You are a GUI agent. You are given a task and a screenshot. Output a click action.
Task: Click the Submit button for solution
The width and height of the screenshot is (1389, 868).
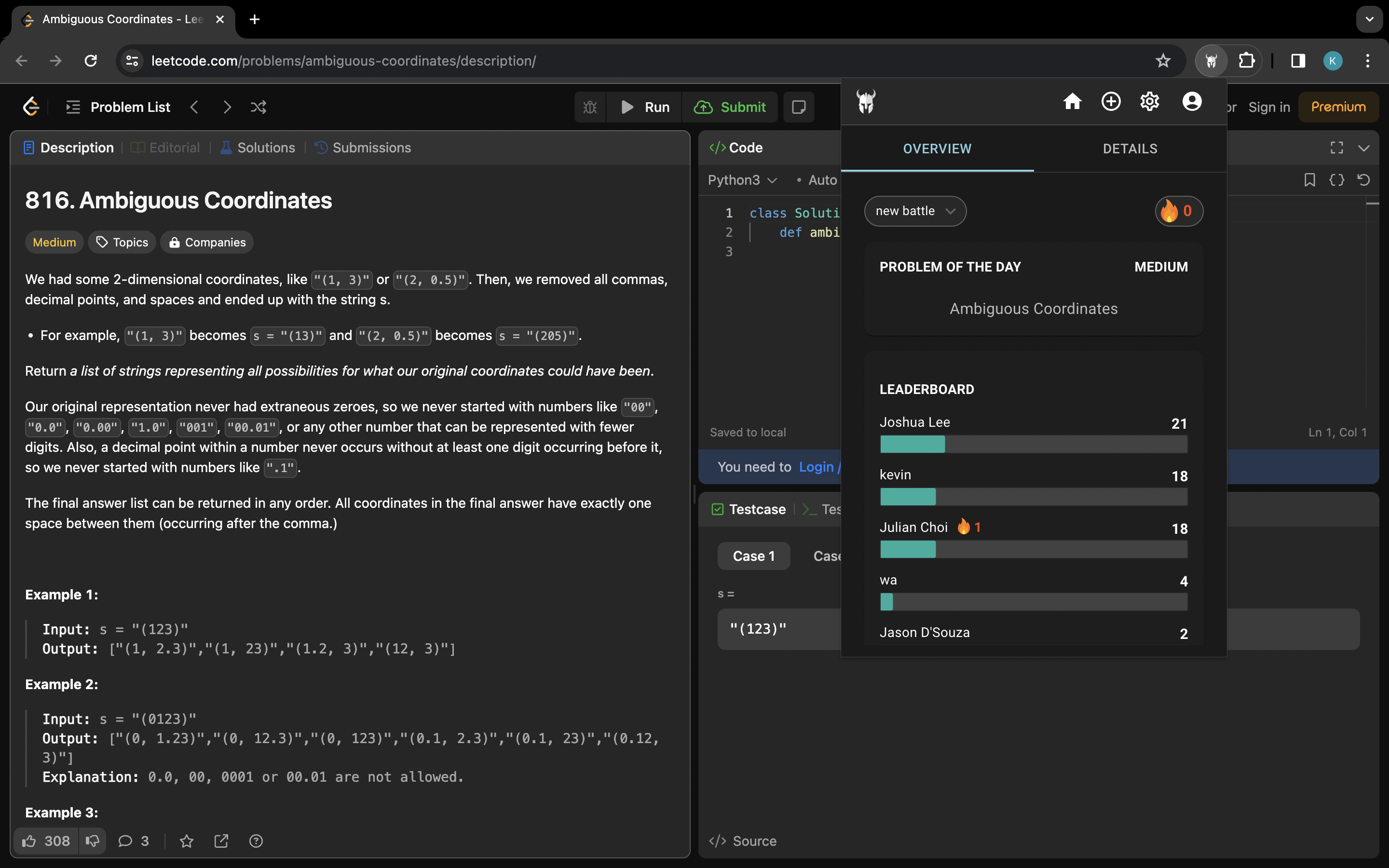733,107
